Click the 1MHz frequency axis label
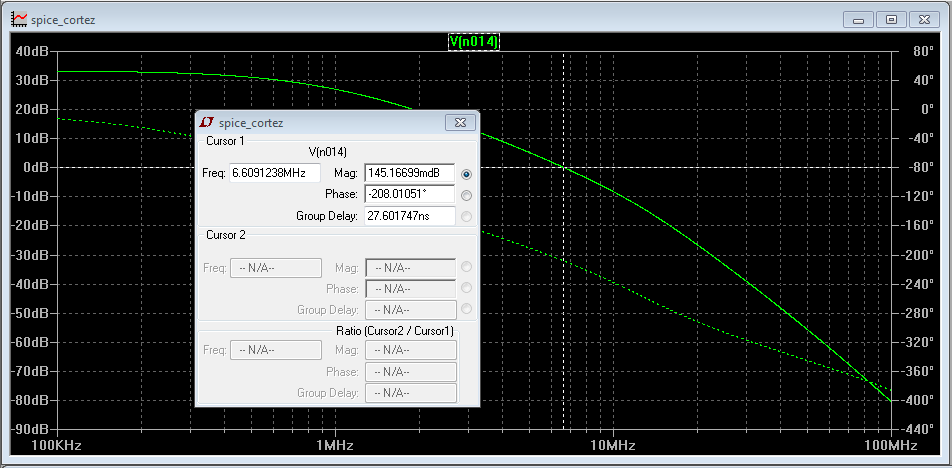The width and height of the screenshot is (952, 468). [x=335, y=446]
